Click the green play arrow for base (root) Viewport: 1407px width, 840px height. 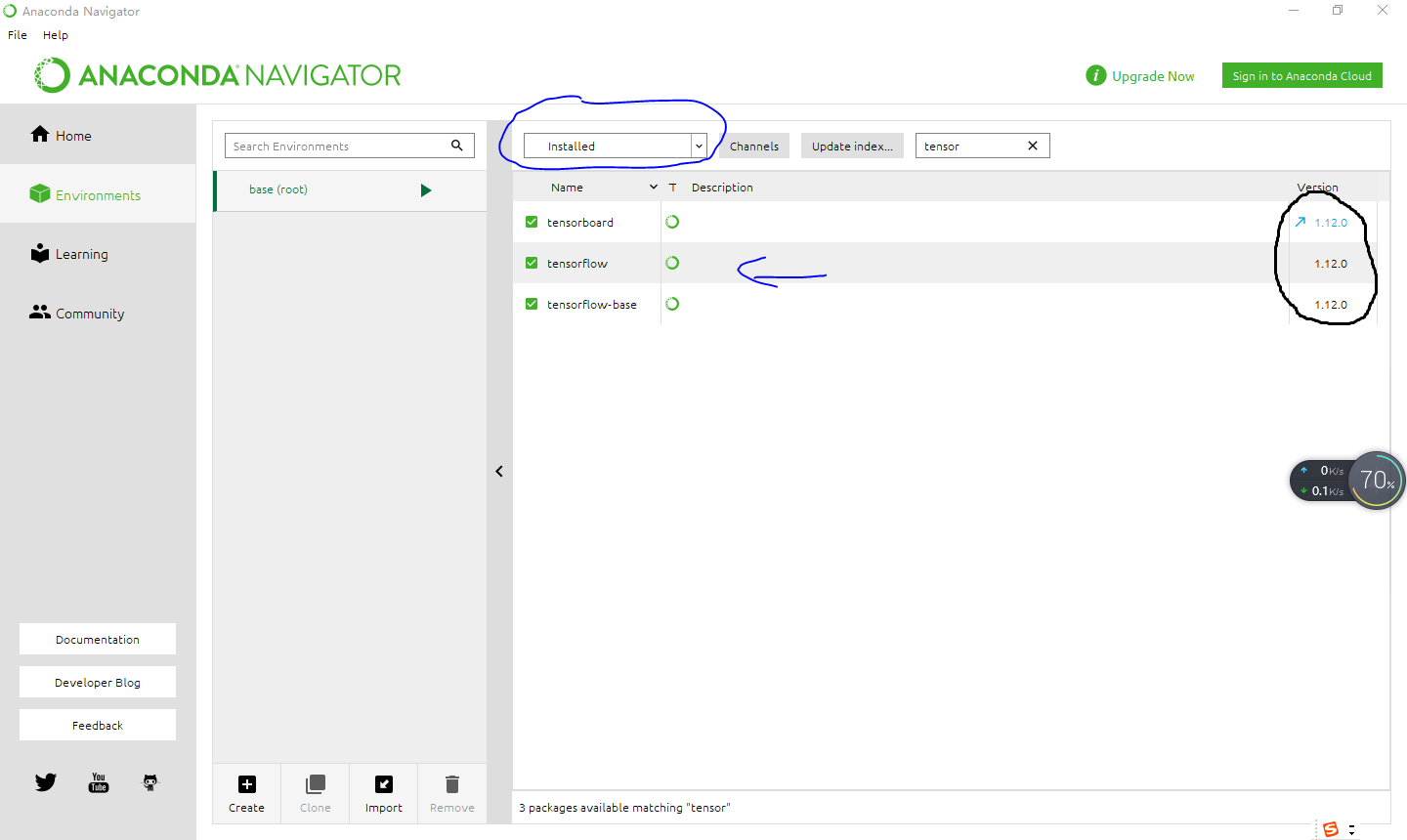coord(426,190)
